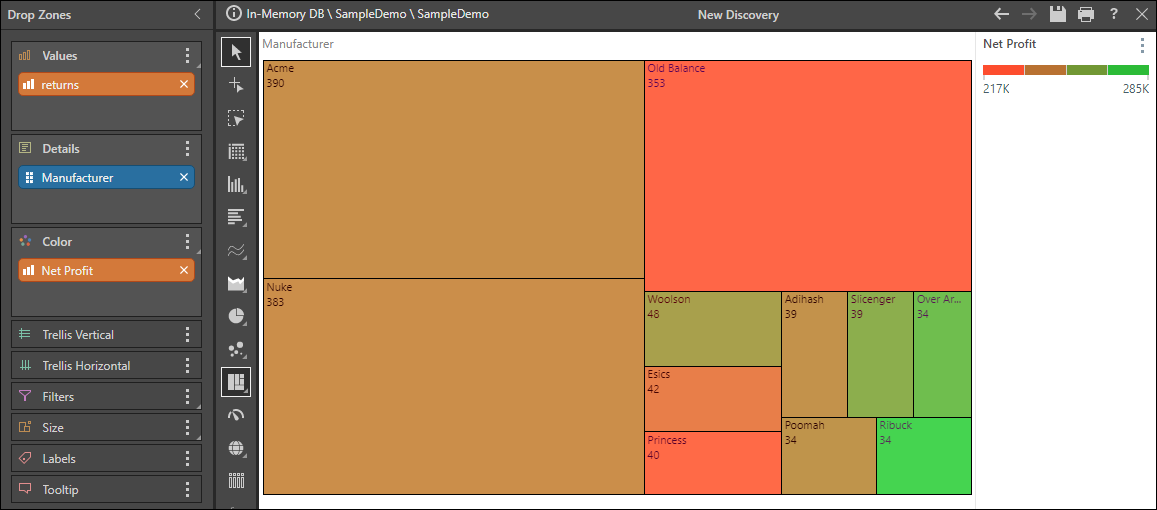
Task: Click the Tooltip drop zone
Action: [x=106, y=489]
